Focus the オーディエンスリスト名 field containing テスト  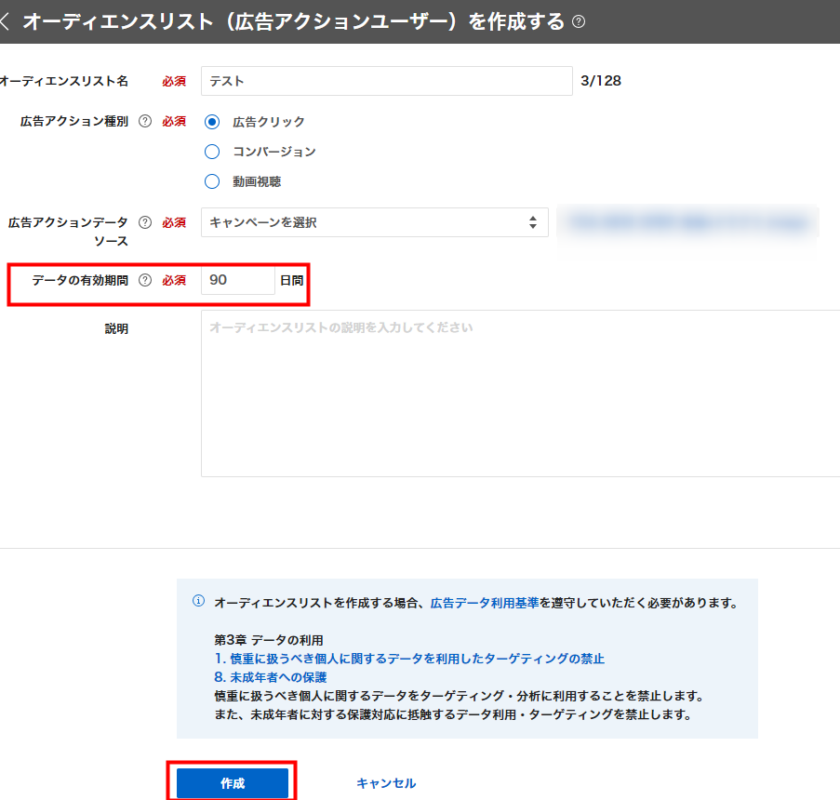[x=386, y=81]
